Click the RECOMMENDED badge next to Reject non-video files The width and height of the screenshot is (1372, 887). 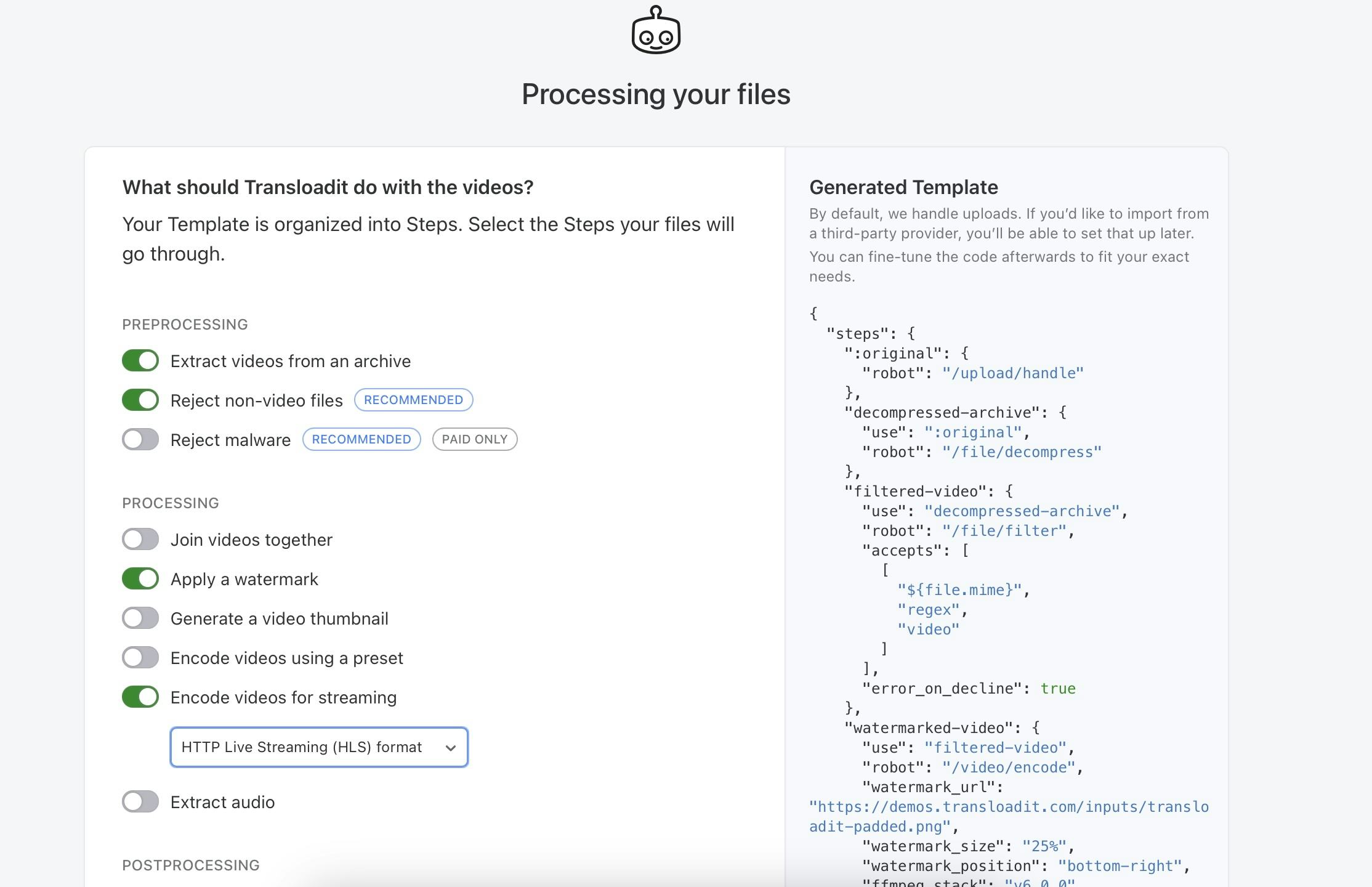pyautogui.click(x=413, y=400)
